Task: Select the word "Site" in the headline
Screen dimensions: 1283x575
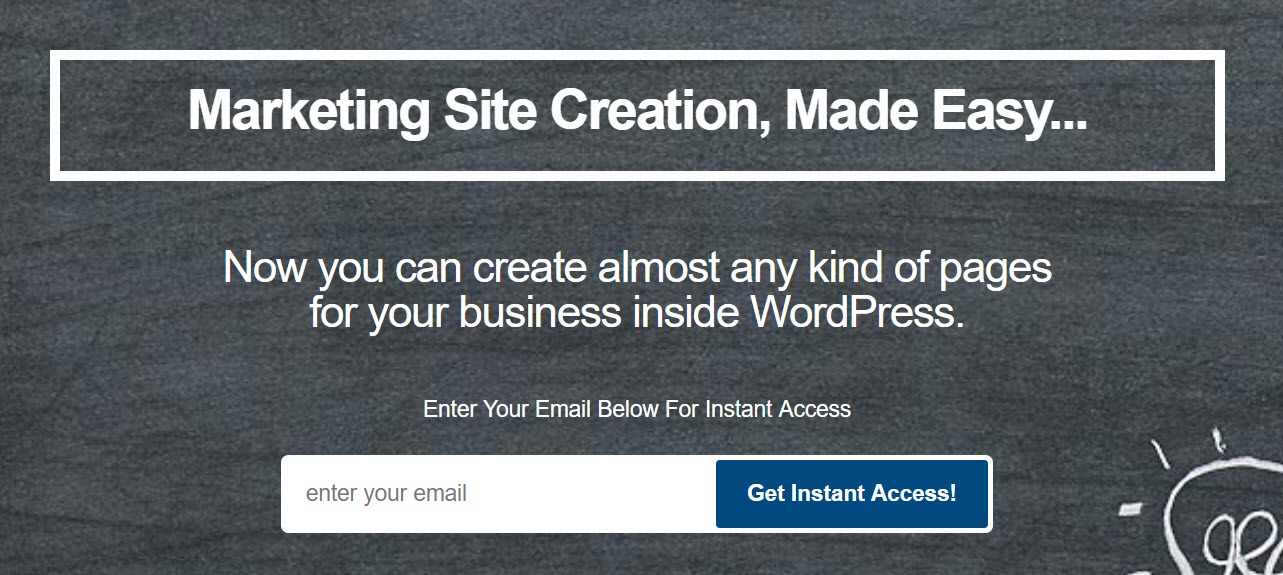Action: point(491,110)
